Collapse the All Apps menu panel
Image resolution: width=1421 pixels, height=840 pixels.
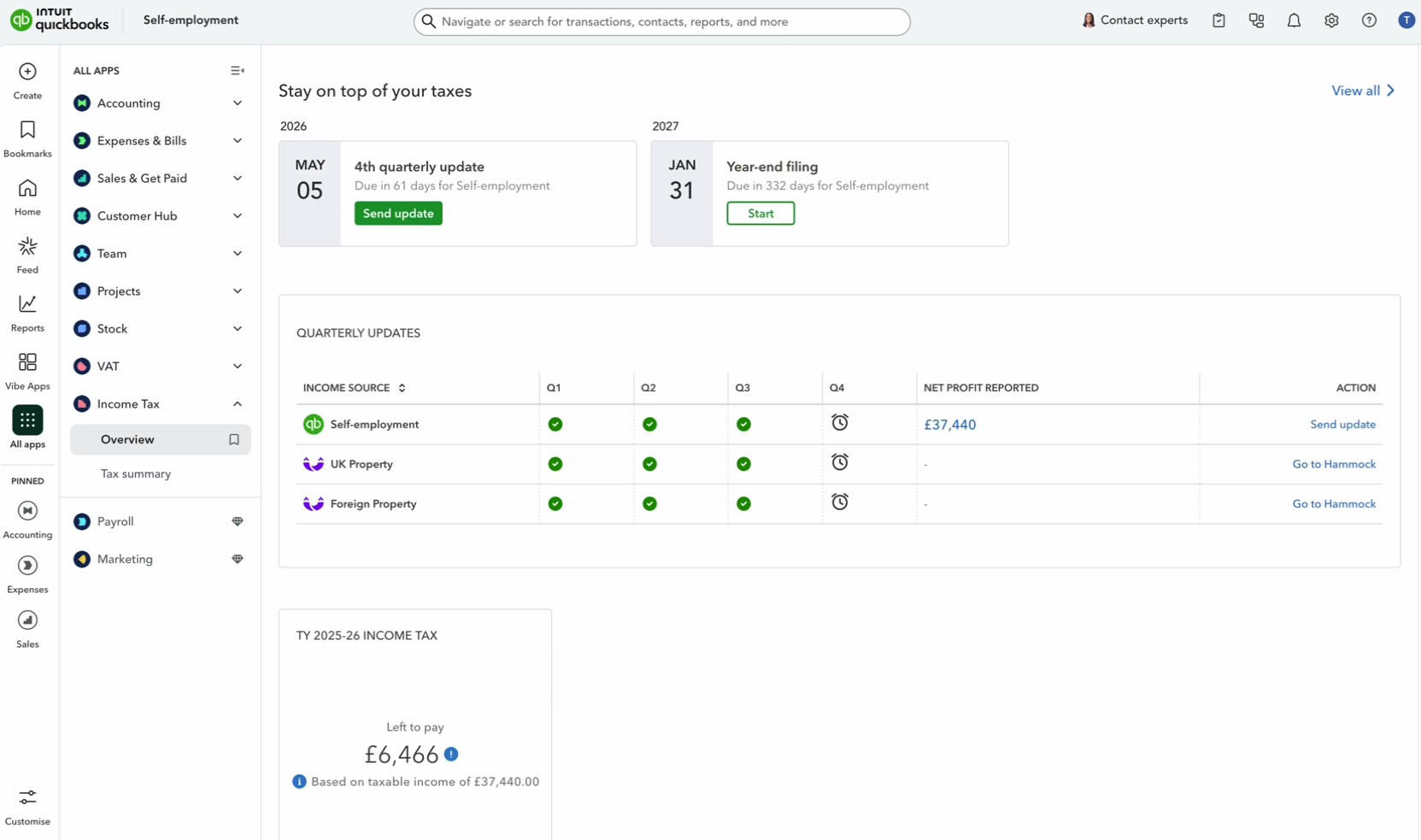pyautogui.click(x=238, y=71)
